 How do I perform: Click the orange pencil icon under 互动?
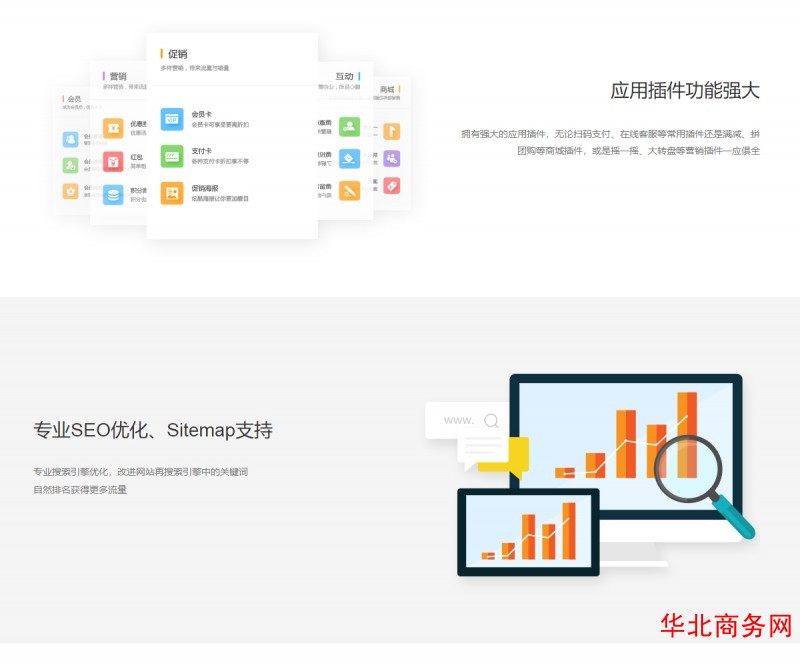349,190
